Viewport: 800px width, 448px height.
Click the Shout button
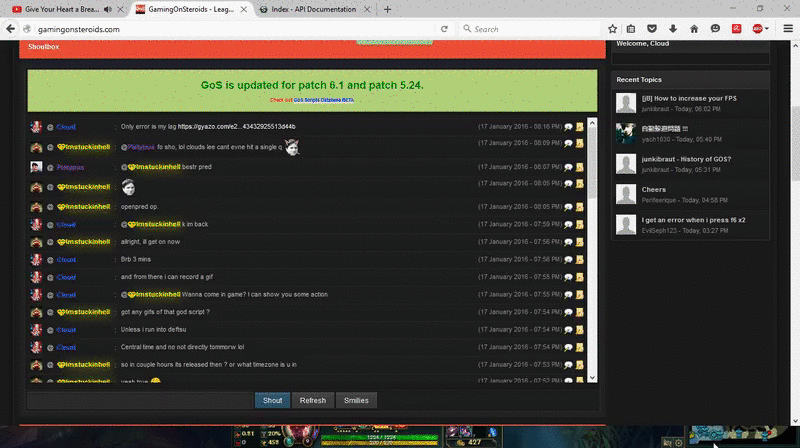(x=272, y=401)
